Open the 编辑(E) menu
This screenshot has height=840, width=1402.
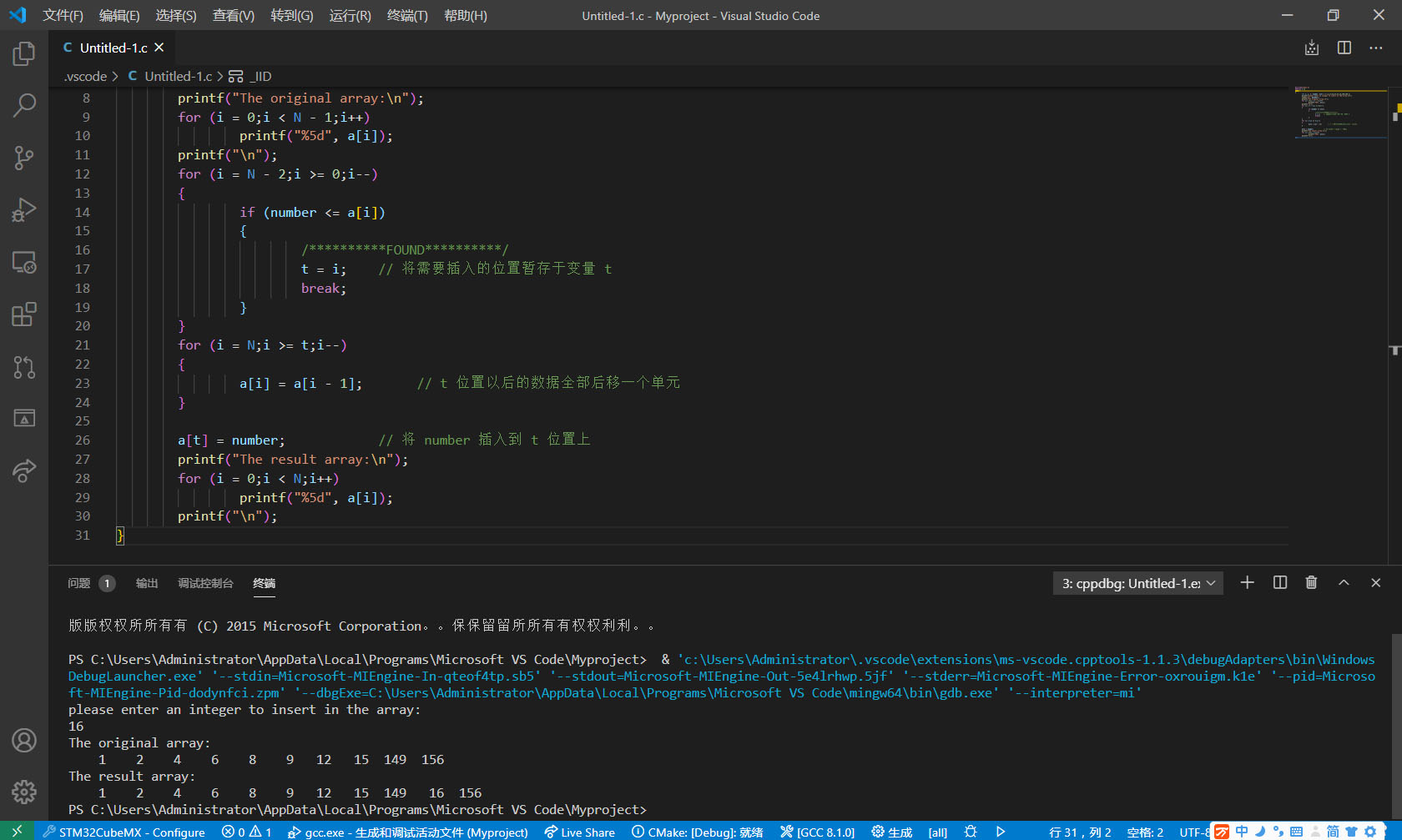tap(119, 15)
